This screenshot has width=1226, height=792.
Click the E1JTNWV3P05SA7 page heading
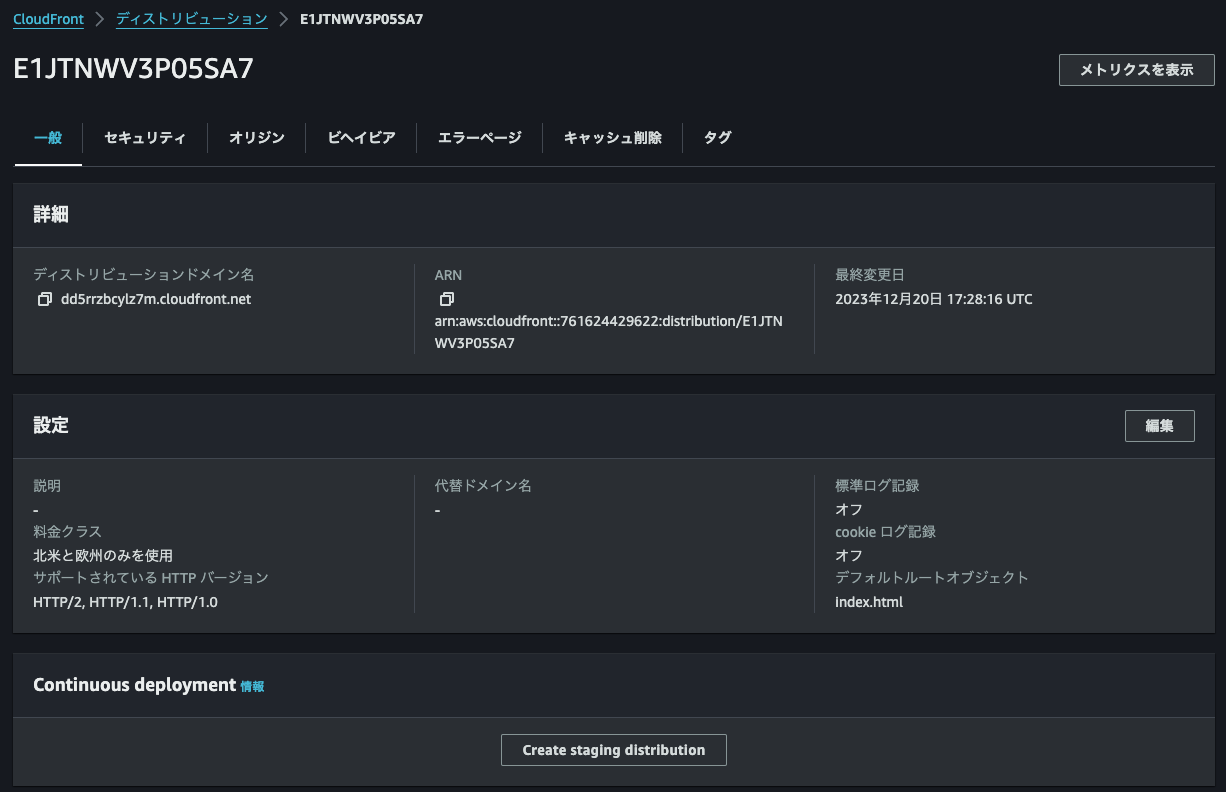click(x=133, y=67)
